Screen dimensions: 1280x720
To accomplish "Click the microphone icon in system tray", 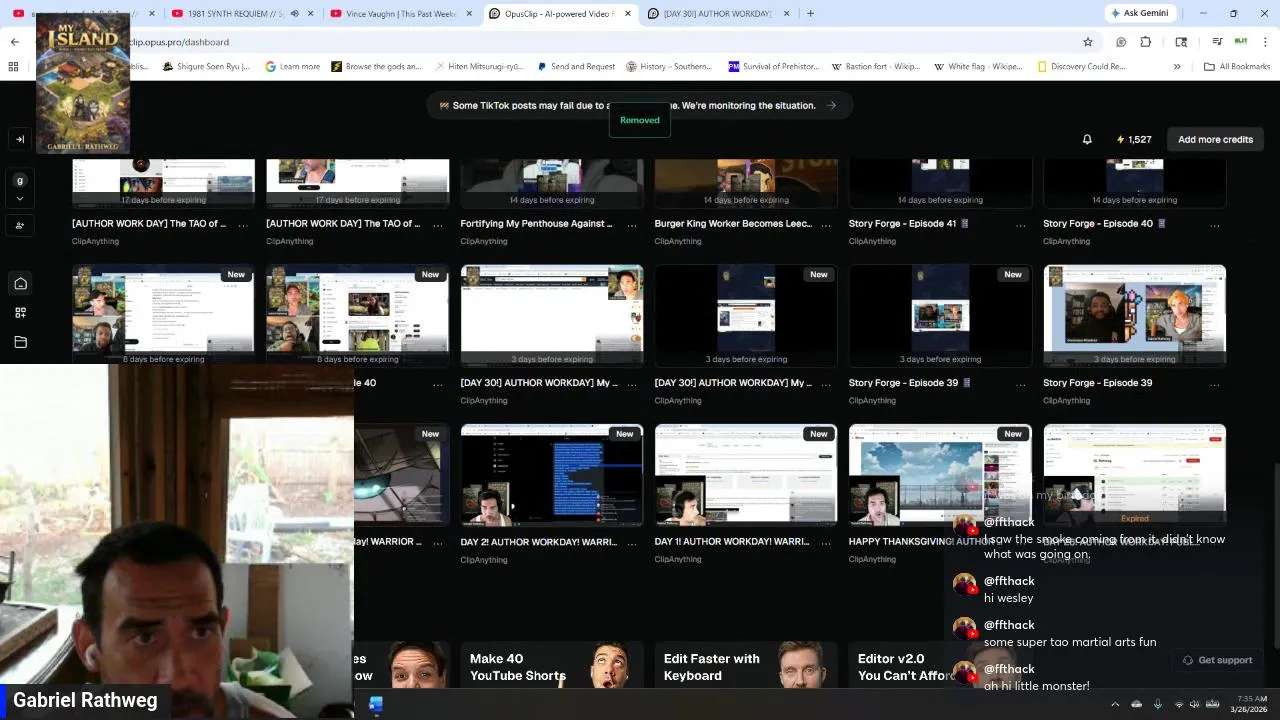I will tap(1158, 704).
